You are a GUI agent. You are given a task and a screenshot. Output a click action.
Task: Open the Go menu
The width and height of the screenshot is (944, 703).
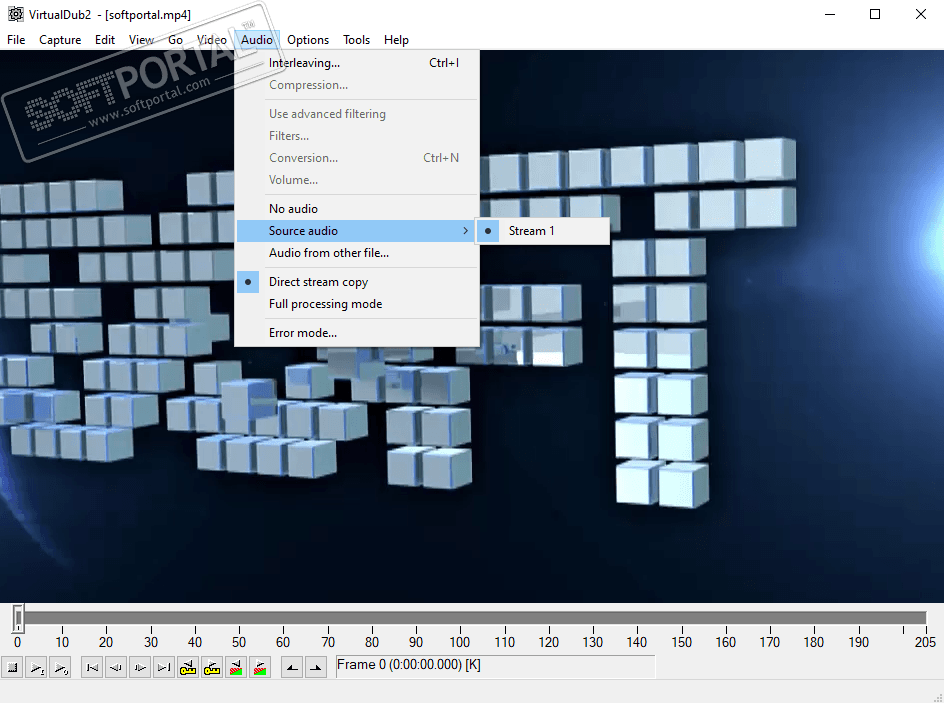(x=175, y=40)
